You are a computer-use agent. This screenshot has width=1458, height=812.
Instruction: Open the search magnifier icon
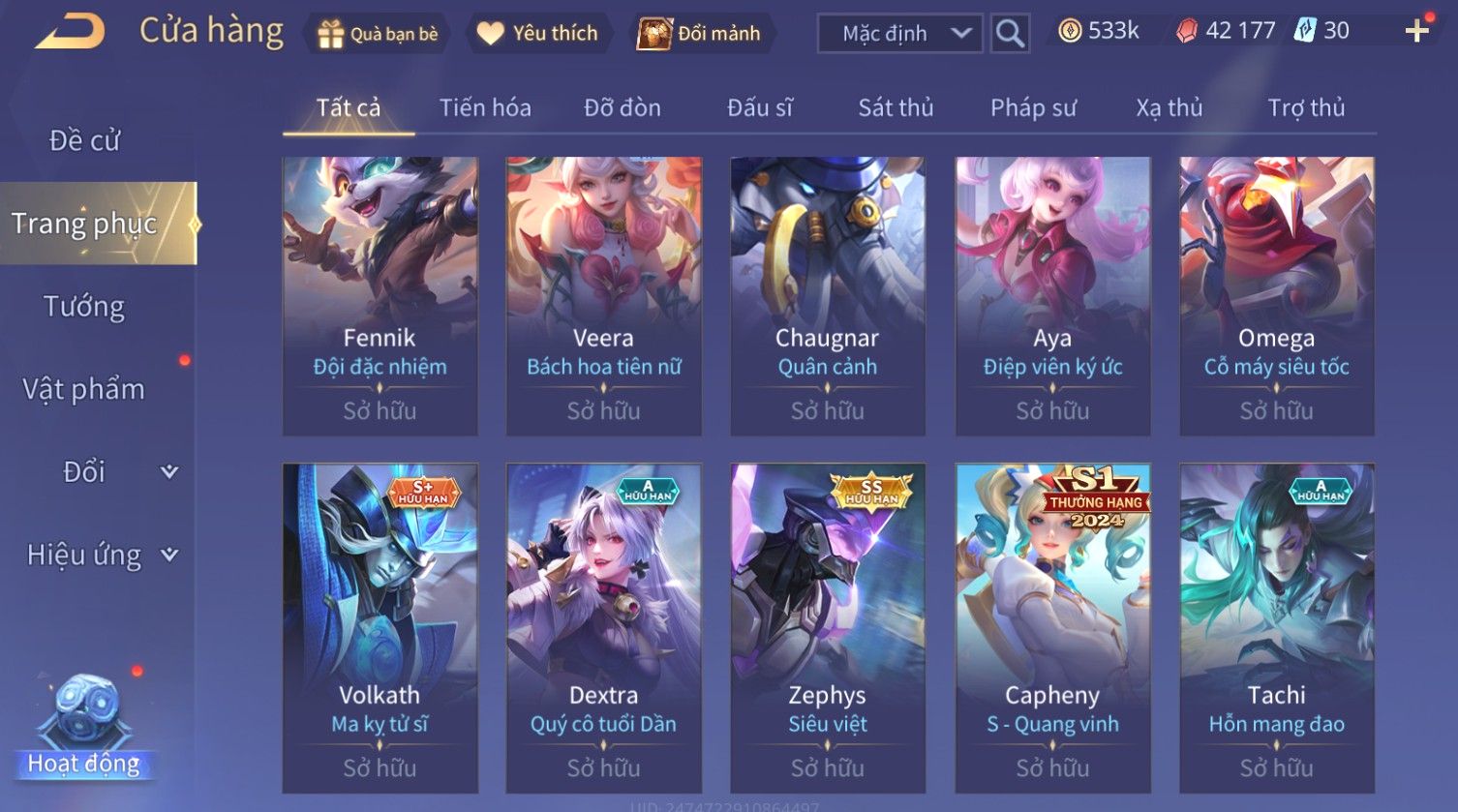click(x=1010, y=33)
